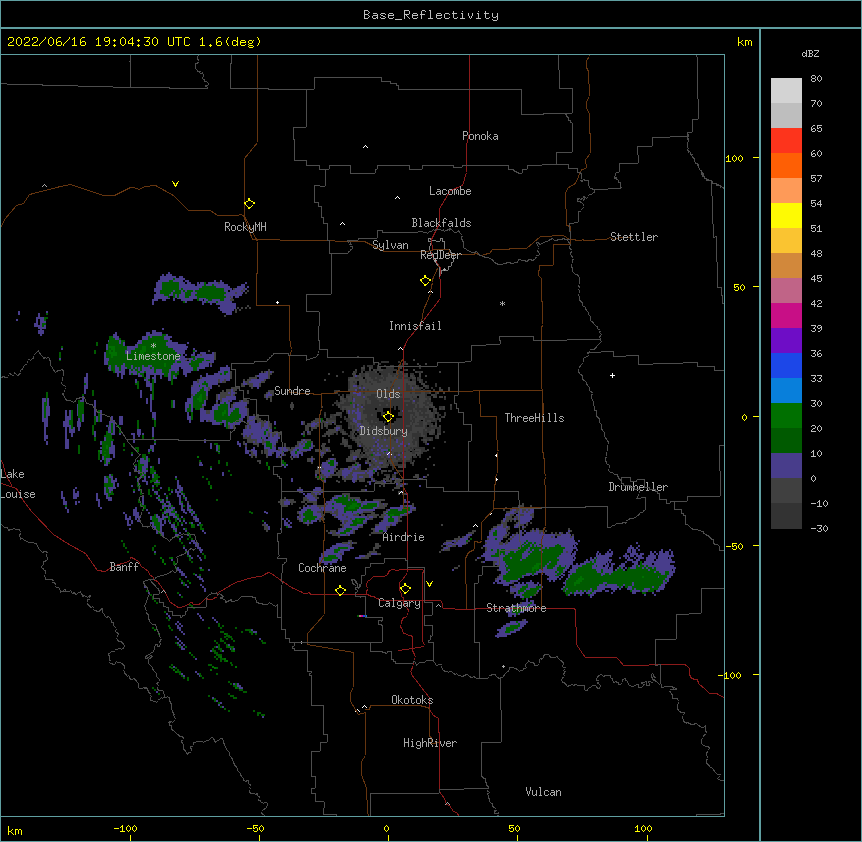862x842 pixels.
Task: Click the HighRiver label
Action: click(430, 743)
